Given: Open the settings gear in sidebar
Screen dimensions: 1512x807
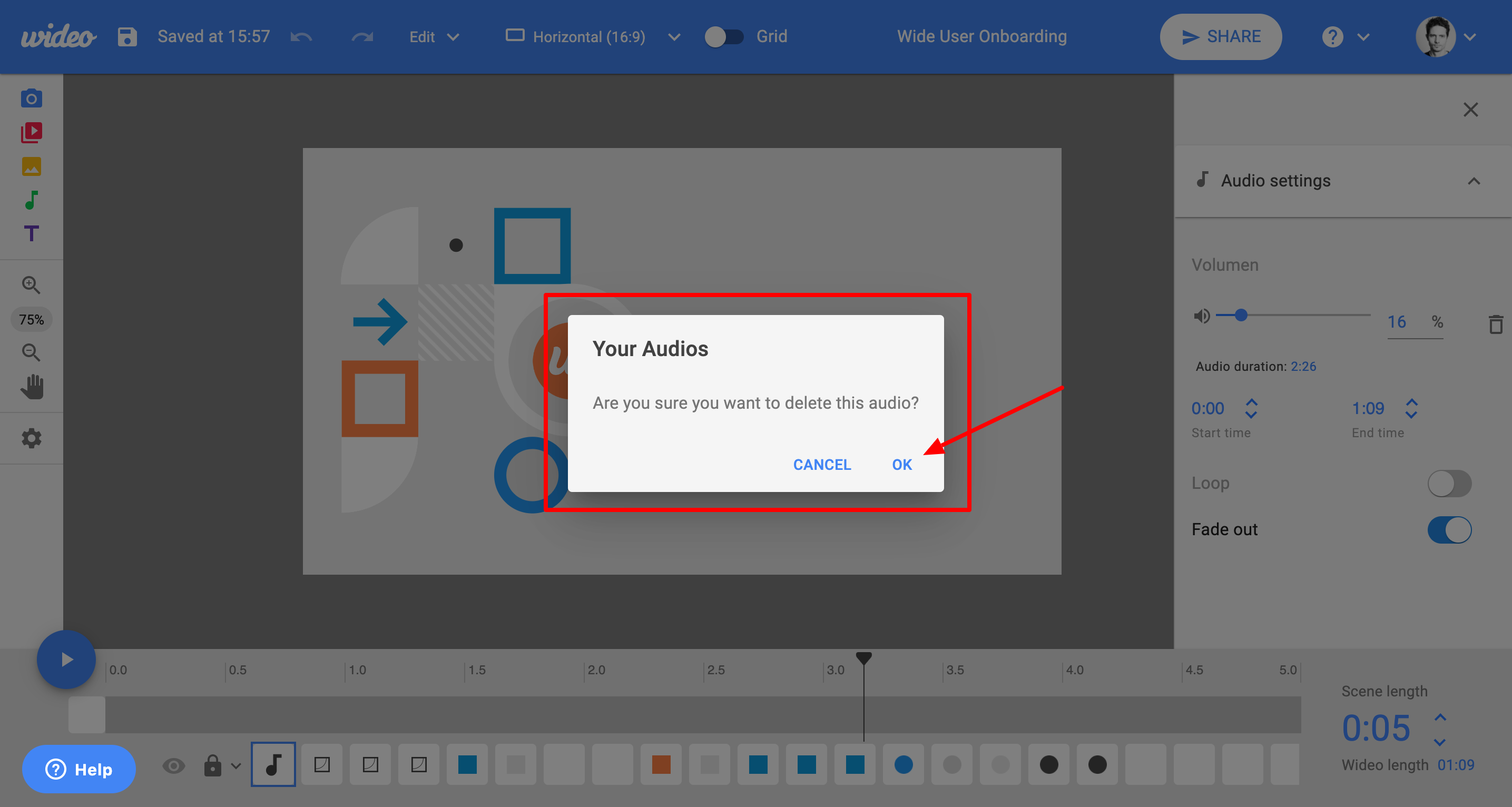Looking at the screenshot, I should coord(32,438).
